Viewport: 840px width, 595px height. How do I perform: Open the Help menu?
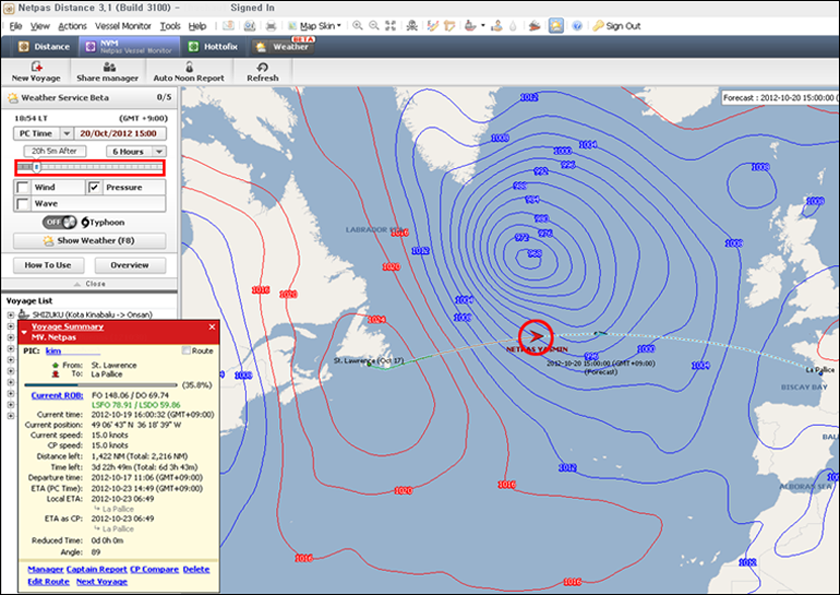[x=197, y=26]
